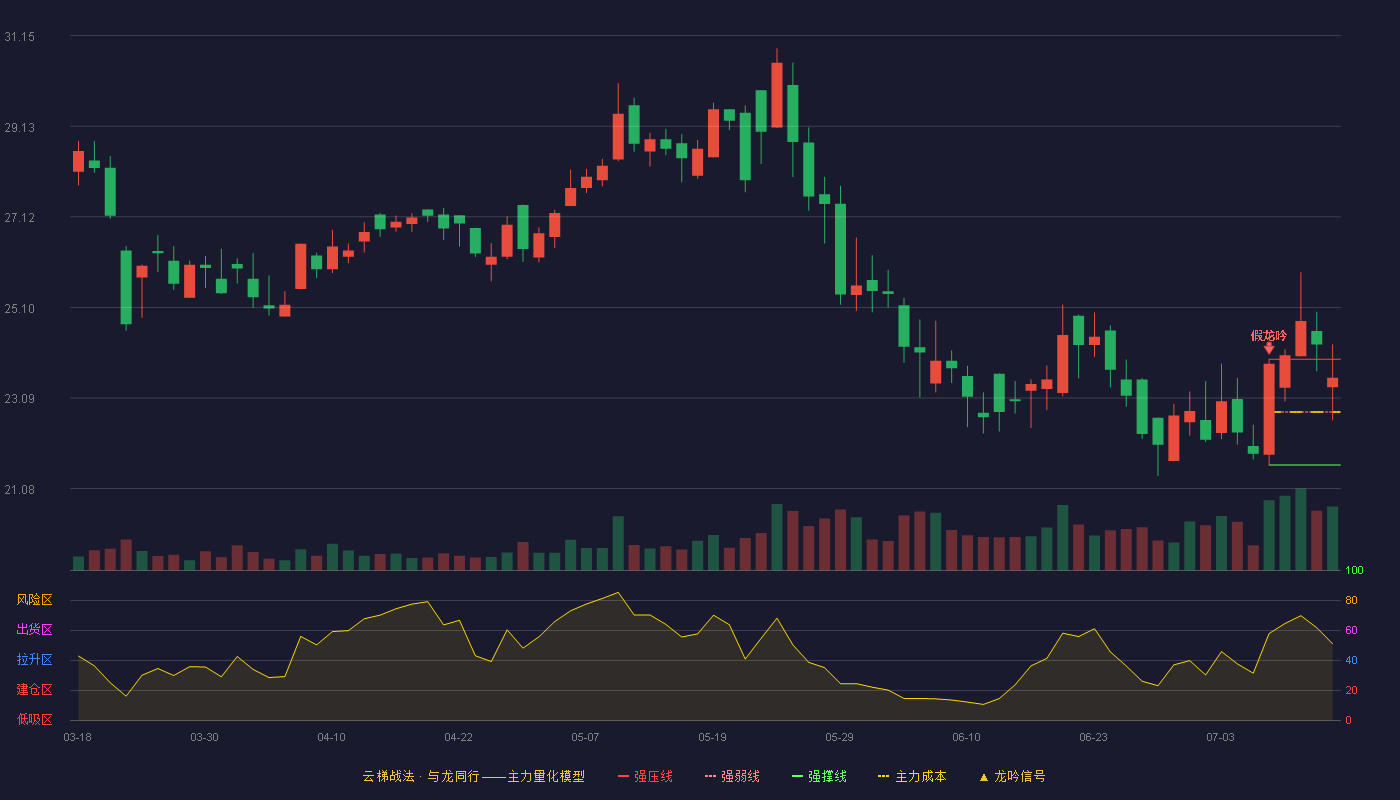Click the 31.15 price axis label
1400x800 pixels.
19,37
